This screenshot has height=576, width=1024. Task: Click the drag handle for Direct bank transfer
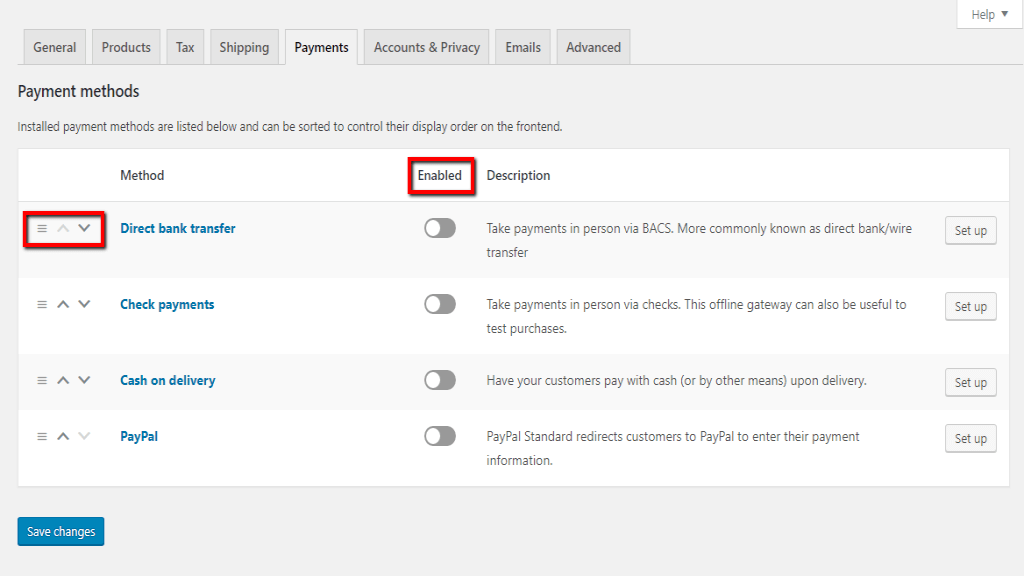[42, 228]
